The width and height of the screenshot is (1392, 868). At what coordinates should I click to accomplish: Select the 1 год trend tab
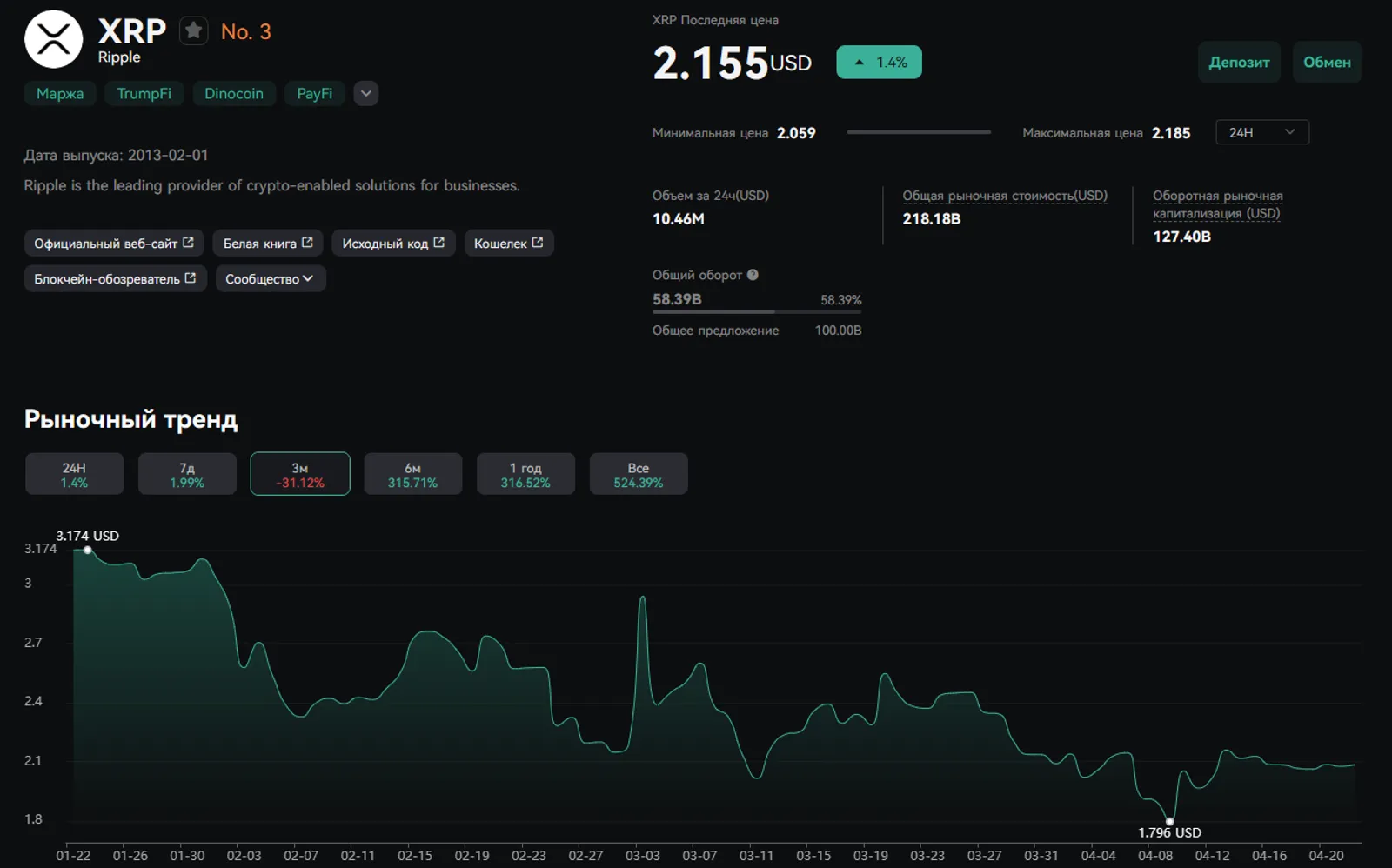coord(525,474)
